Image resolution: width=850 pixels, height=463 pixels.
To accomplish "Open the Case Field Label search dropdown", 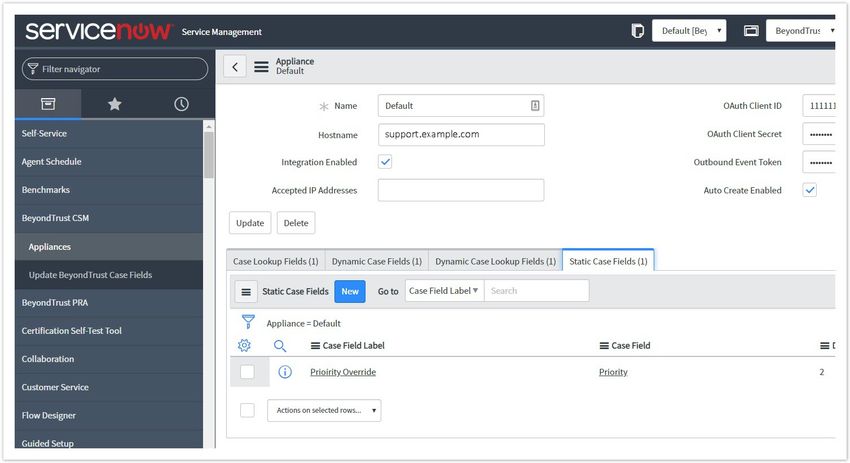I will click(444, 291).
